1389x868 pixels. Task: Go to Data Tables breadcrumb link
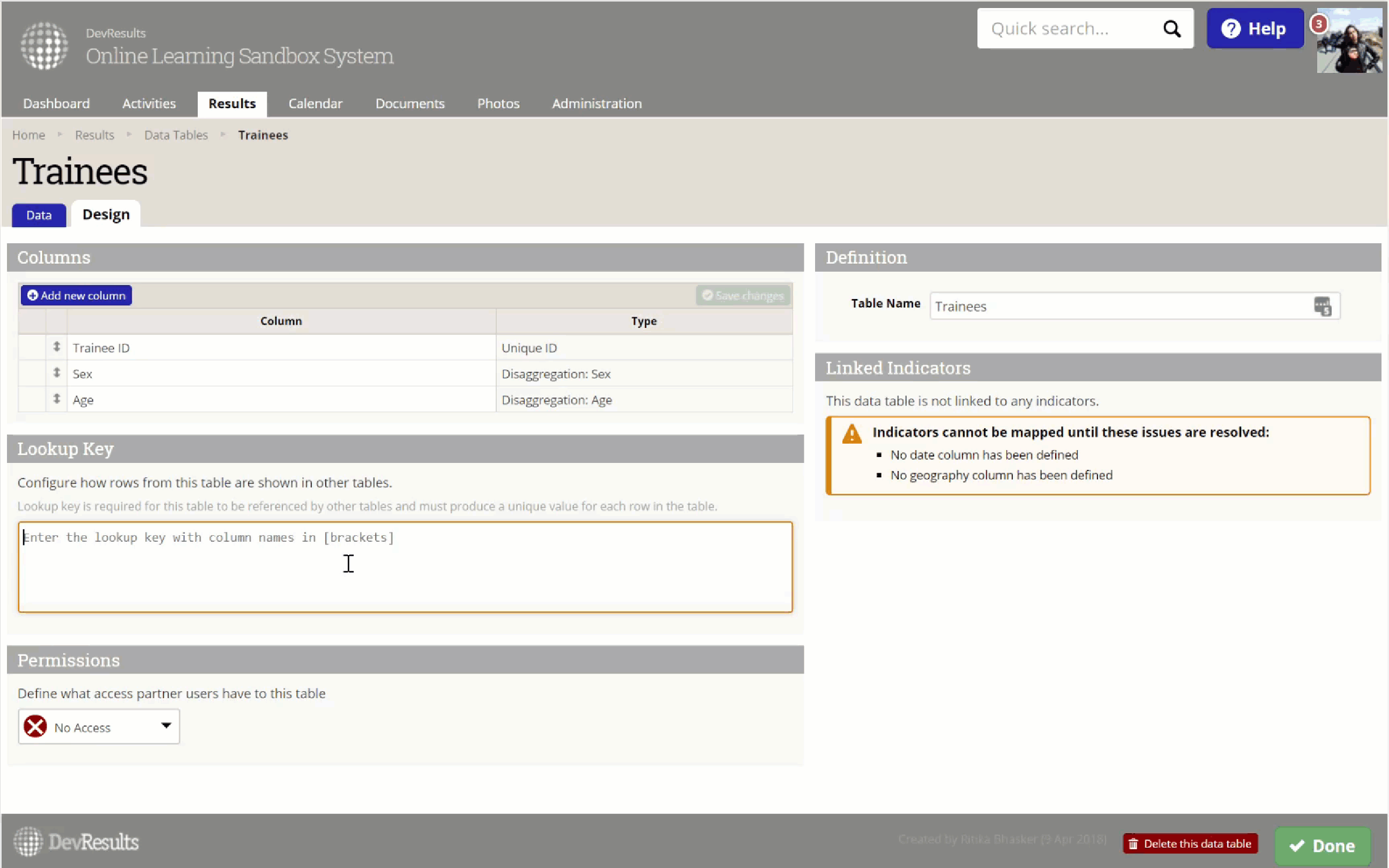[176, 135]
